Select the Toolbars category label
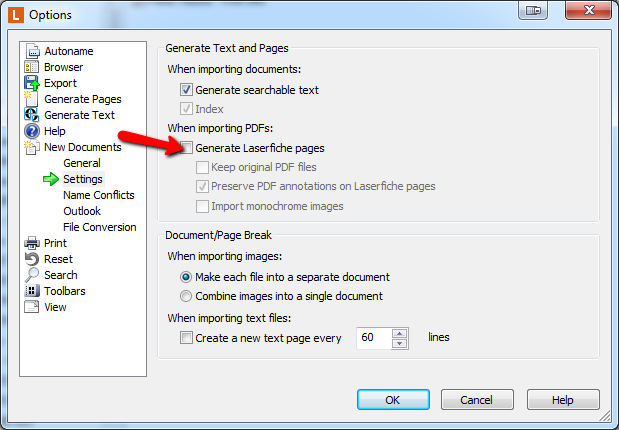619x430 pixels. tap(65, 291)
